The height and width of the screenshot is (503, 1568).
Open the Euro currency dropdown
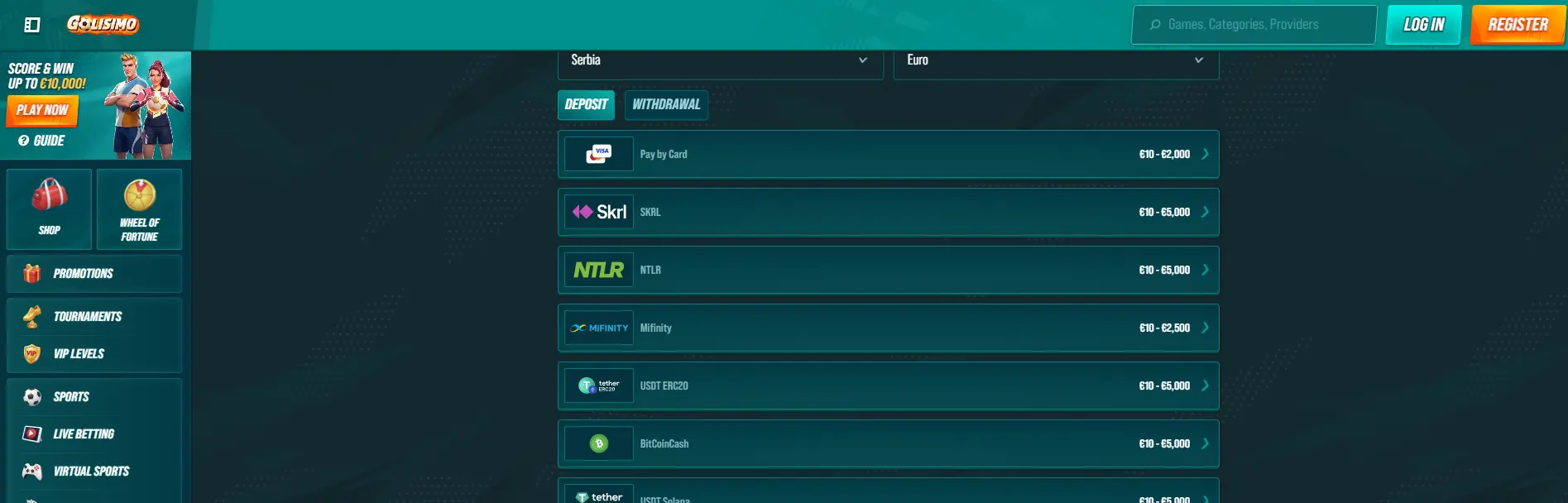(x=1057, y=61)
